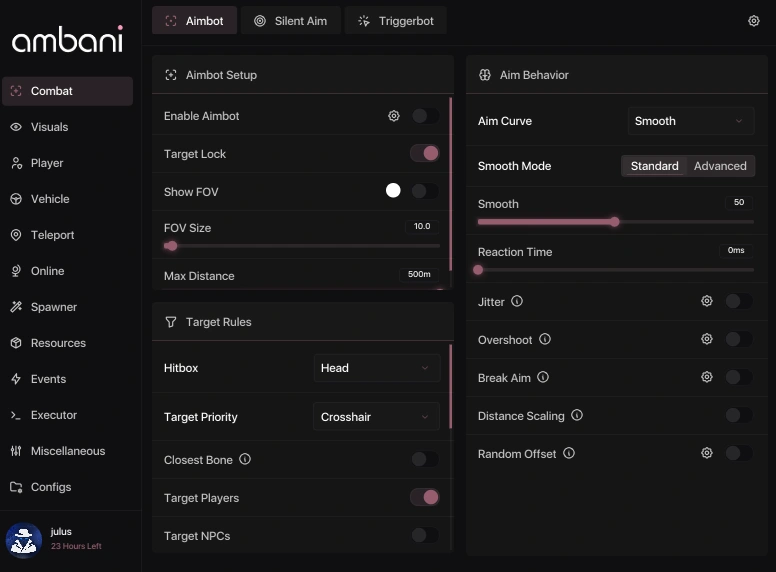Switch on the Jitter toggle
This screenshot has width=776, height=572.
click(x=739, y=301)
